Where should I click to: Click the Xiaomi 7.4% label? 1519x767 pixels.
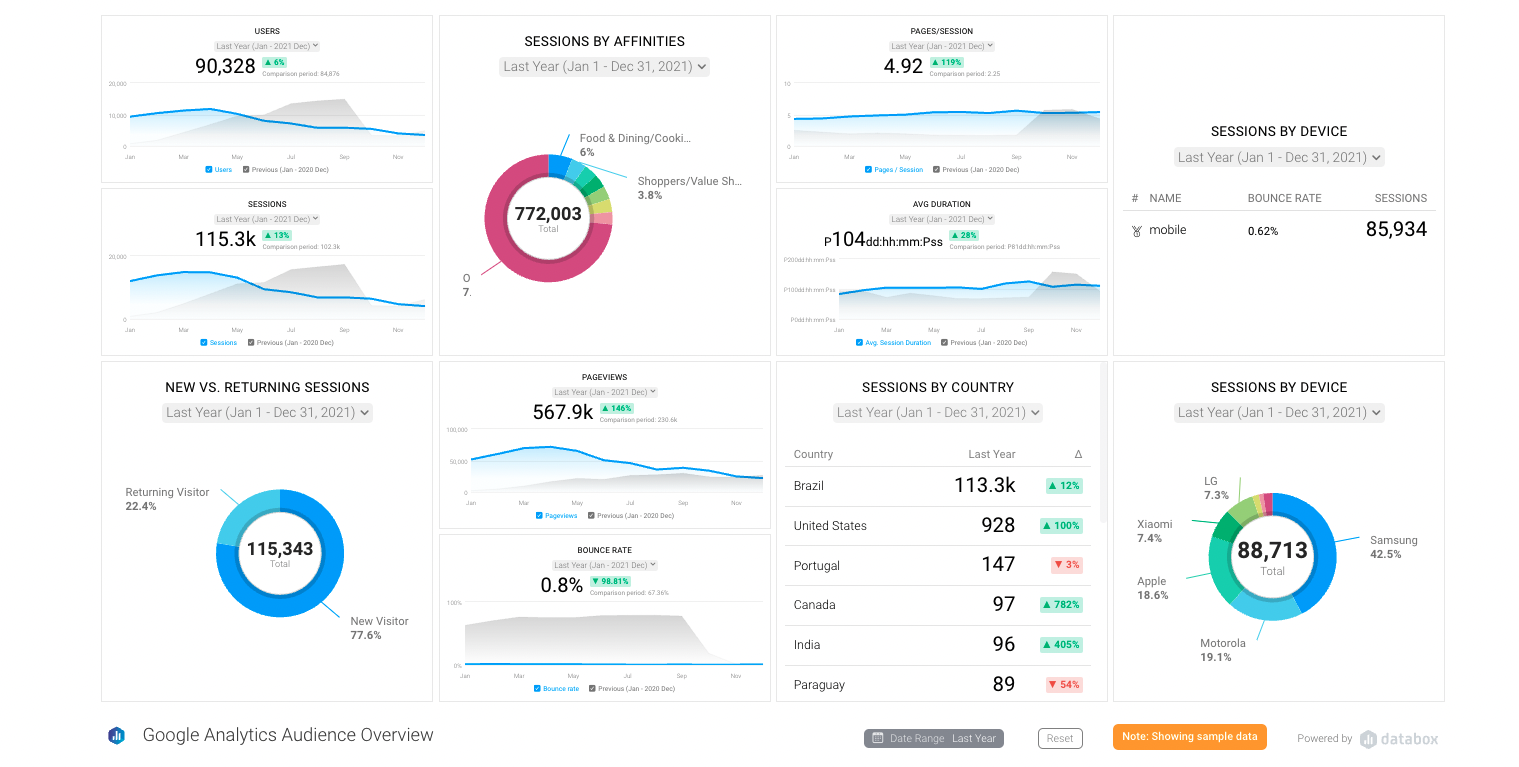[x=1155, y=531]
